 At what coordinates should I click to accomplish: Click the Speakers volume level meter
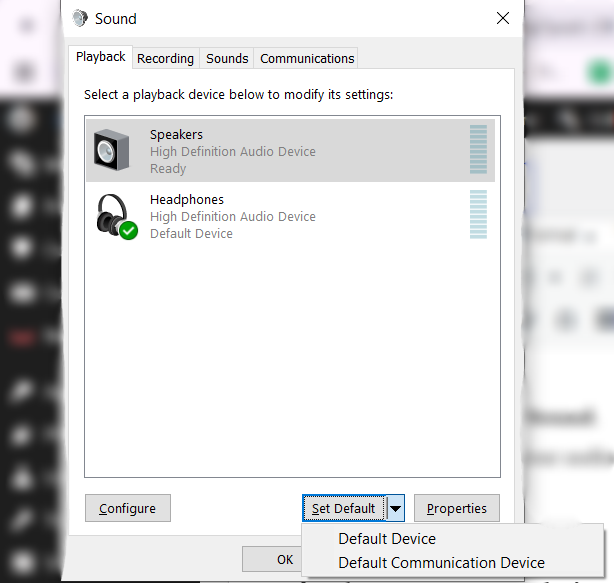(x=478, y=149)
